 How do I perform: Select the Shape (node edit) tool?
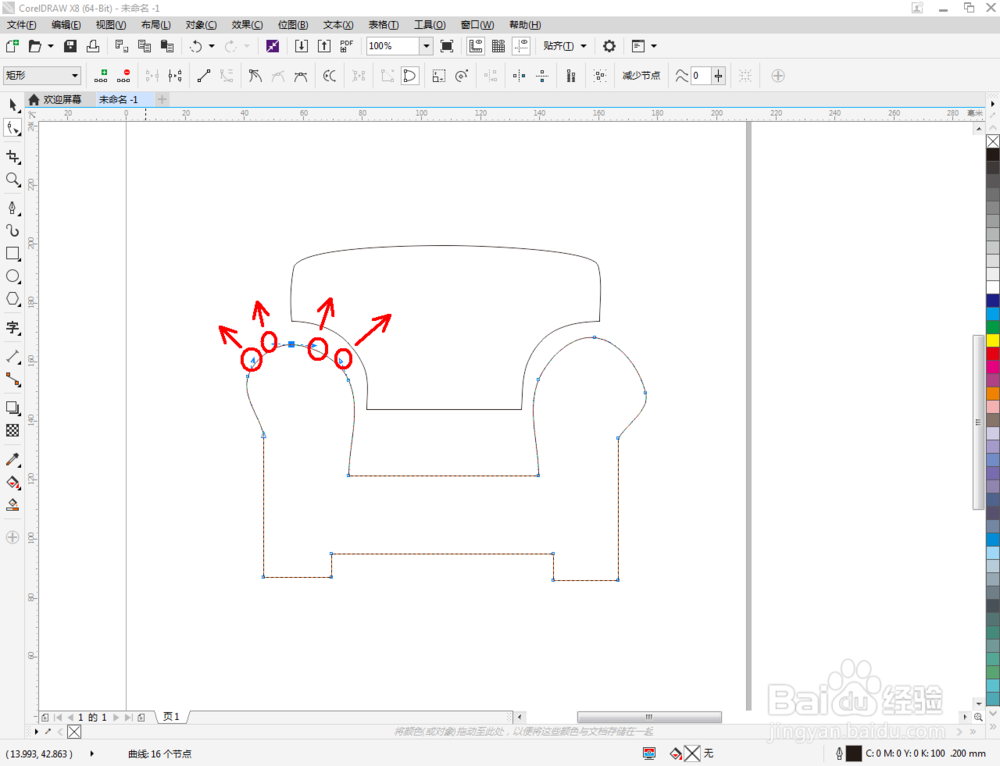click(x=12, y=128)
